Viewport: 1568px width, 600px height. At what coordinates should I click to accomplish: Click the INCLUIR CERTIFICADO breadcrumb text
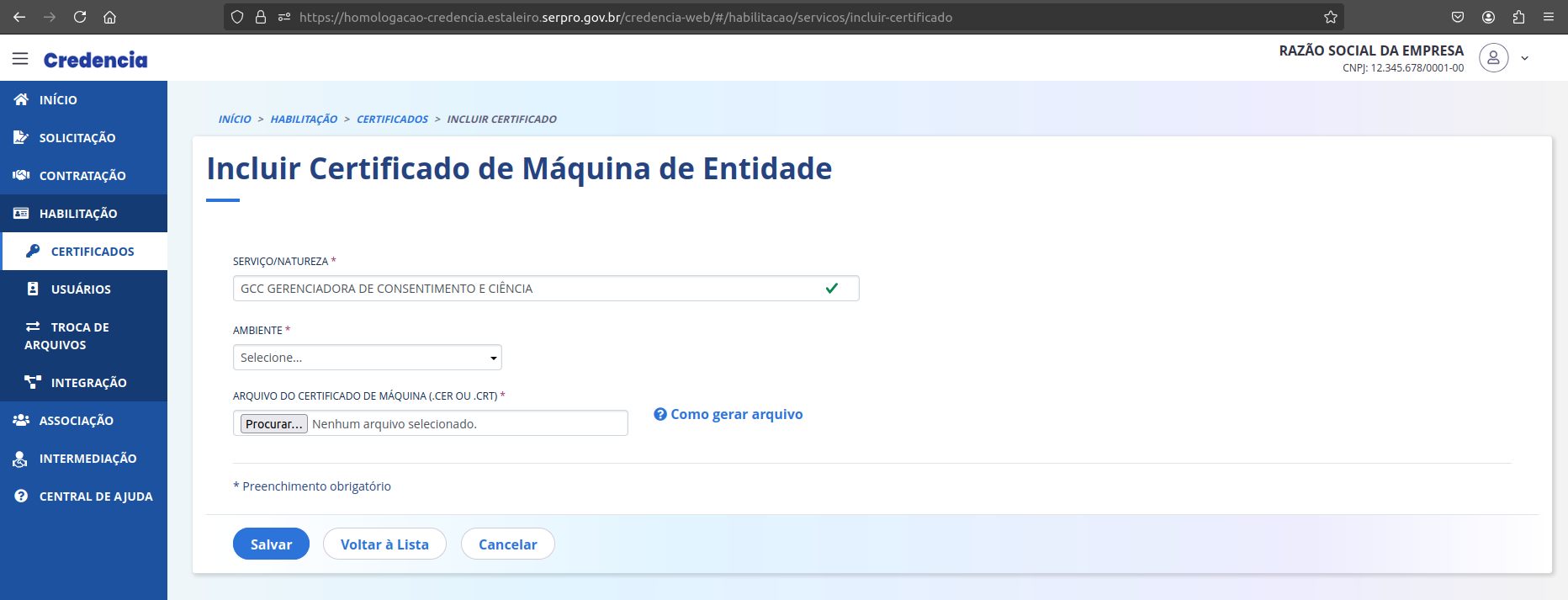[x=502, y=119]
